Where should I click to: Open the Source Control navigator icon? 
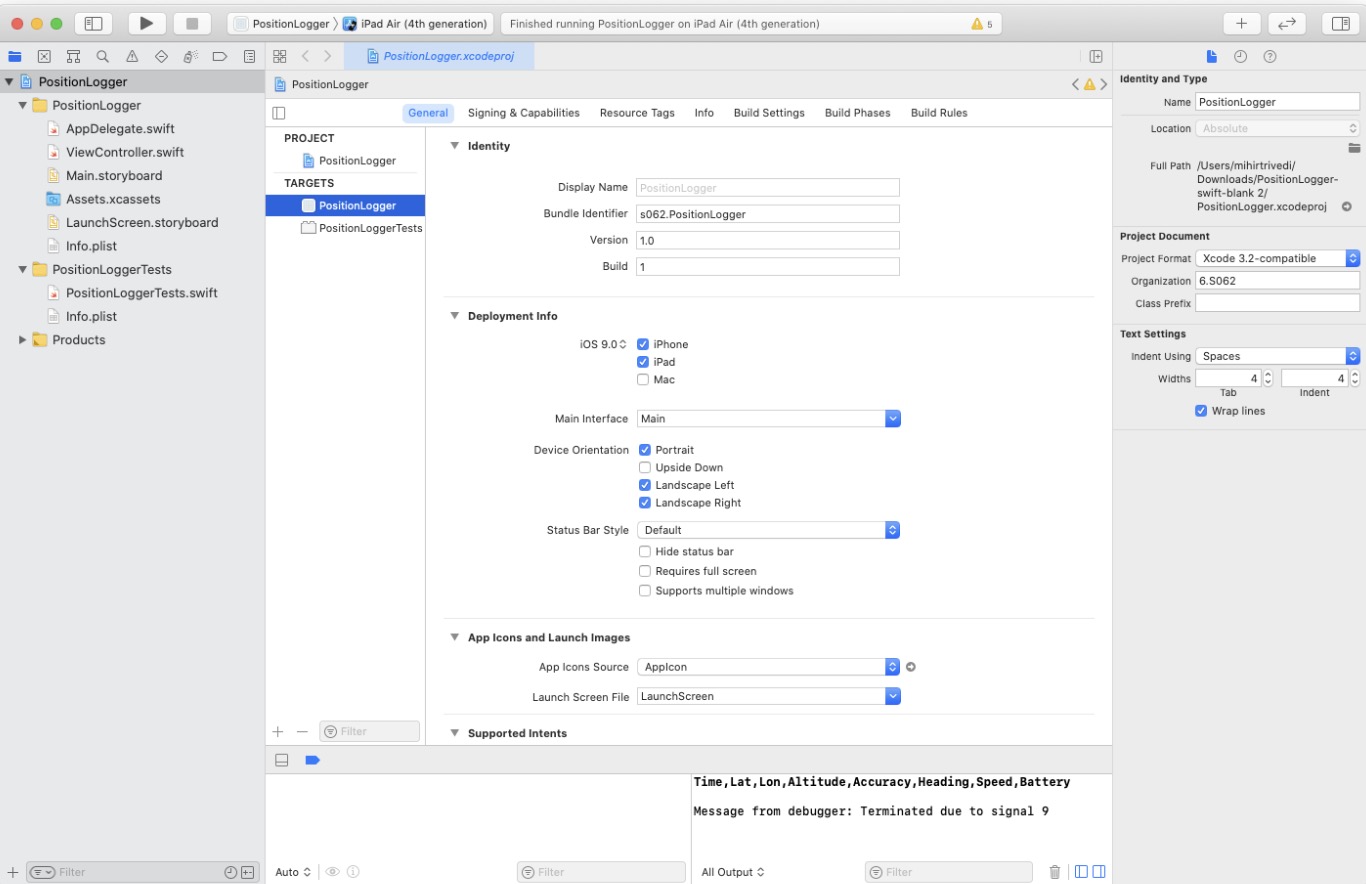pos(44,57)
